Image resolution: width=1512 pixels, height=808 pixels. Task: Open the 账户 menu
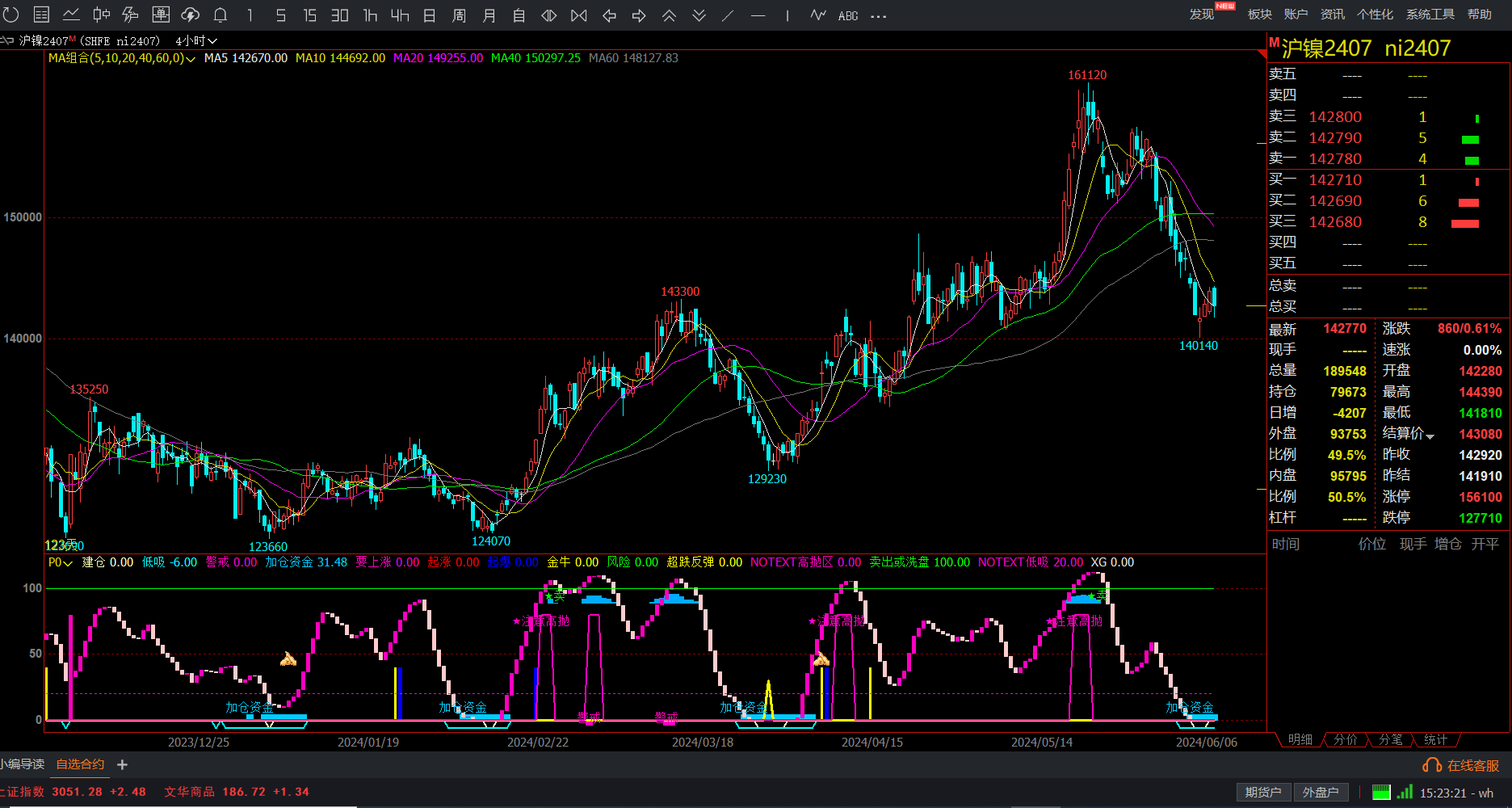(x=1296, y=15)
